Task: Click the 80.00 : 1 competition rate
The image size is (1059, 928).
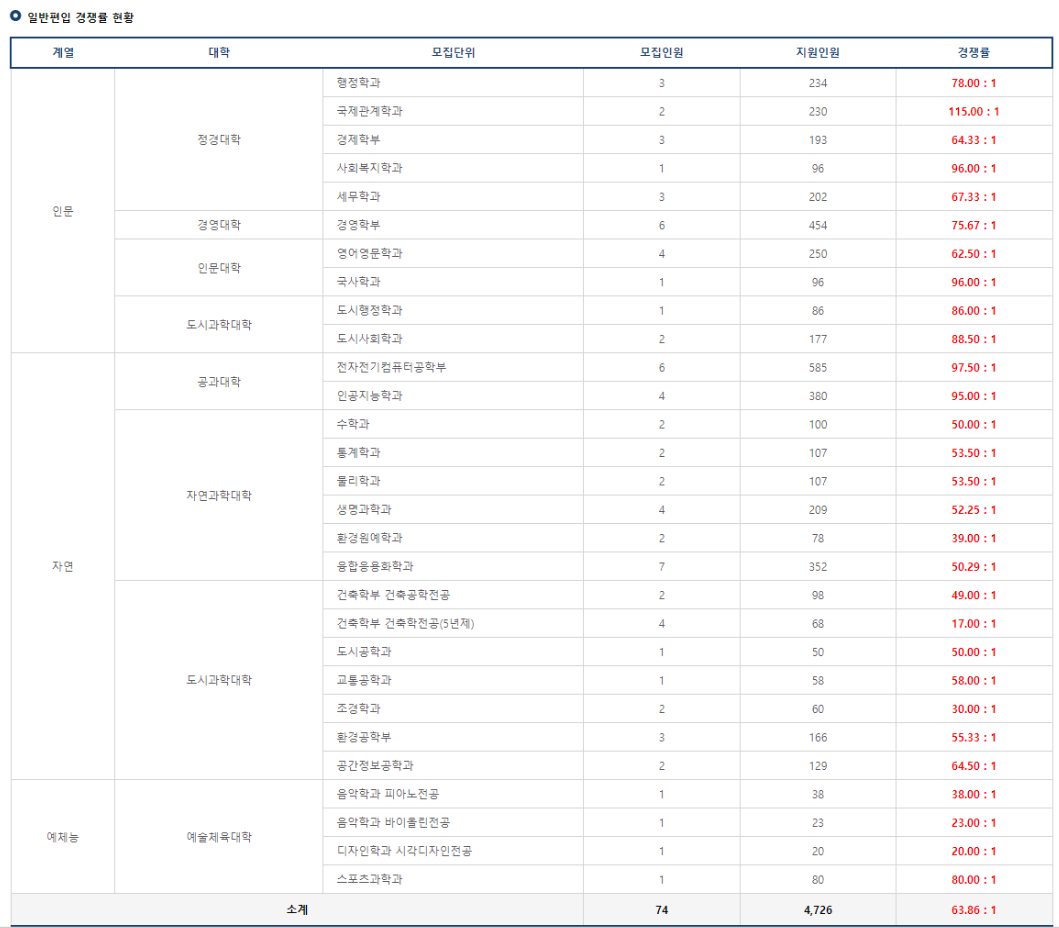Action: (x=973, y=880)
